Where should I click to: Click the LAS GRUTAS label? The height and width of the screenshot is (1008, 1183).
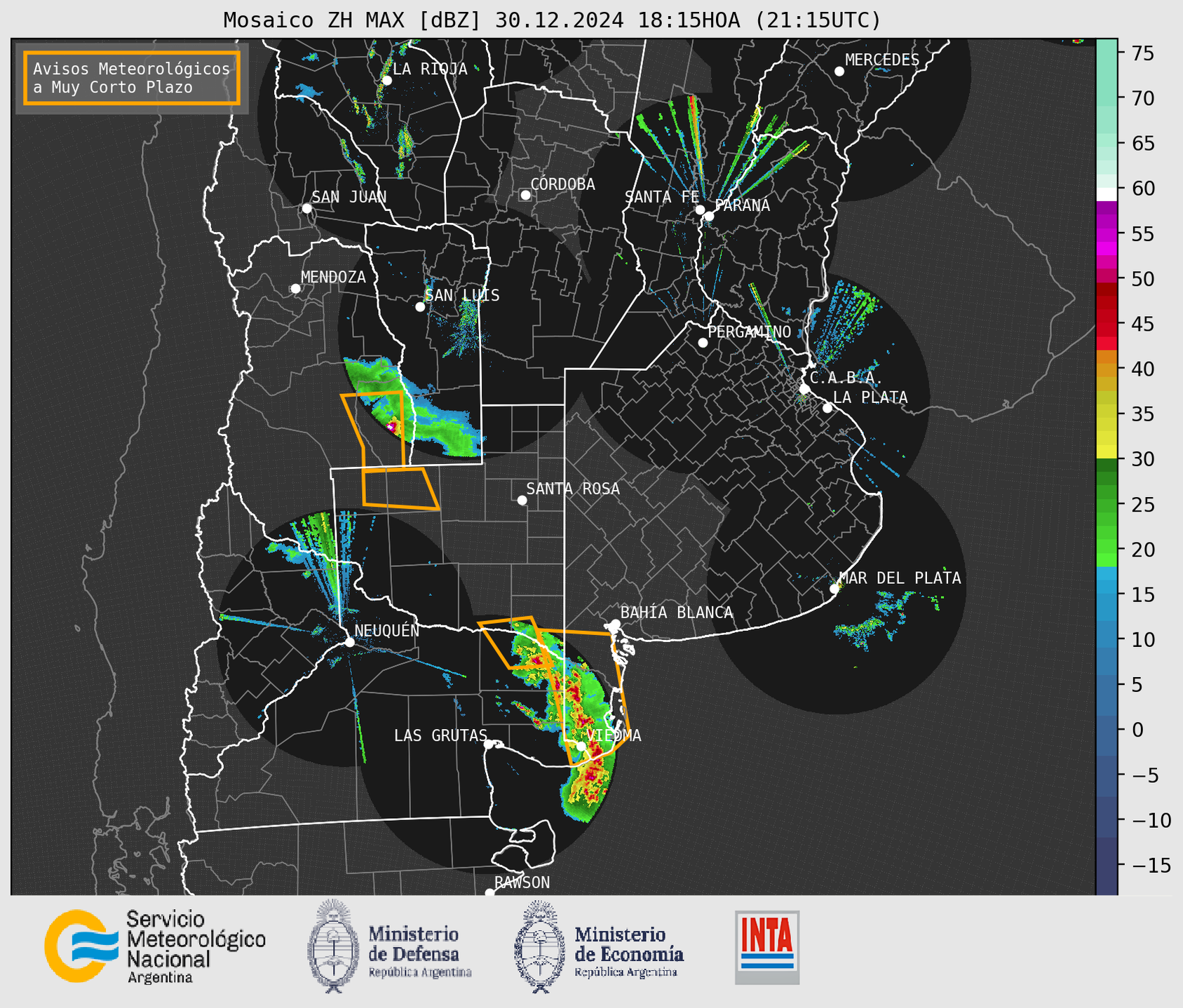(x=440, y=735)
